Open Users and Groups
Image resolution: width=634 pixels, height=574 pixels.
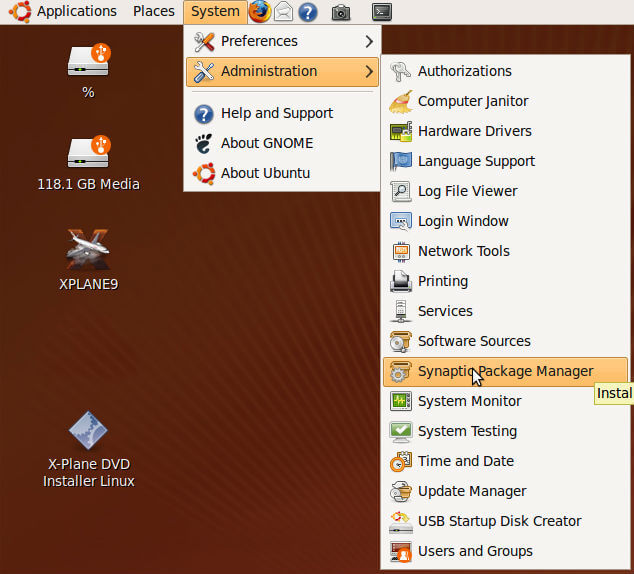point(505,551)
